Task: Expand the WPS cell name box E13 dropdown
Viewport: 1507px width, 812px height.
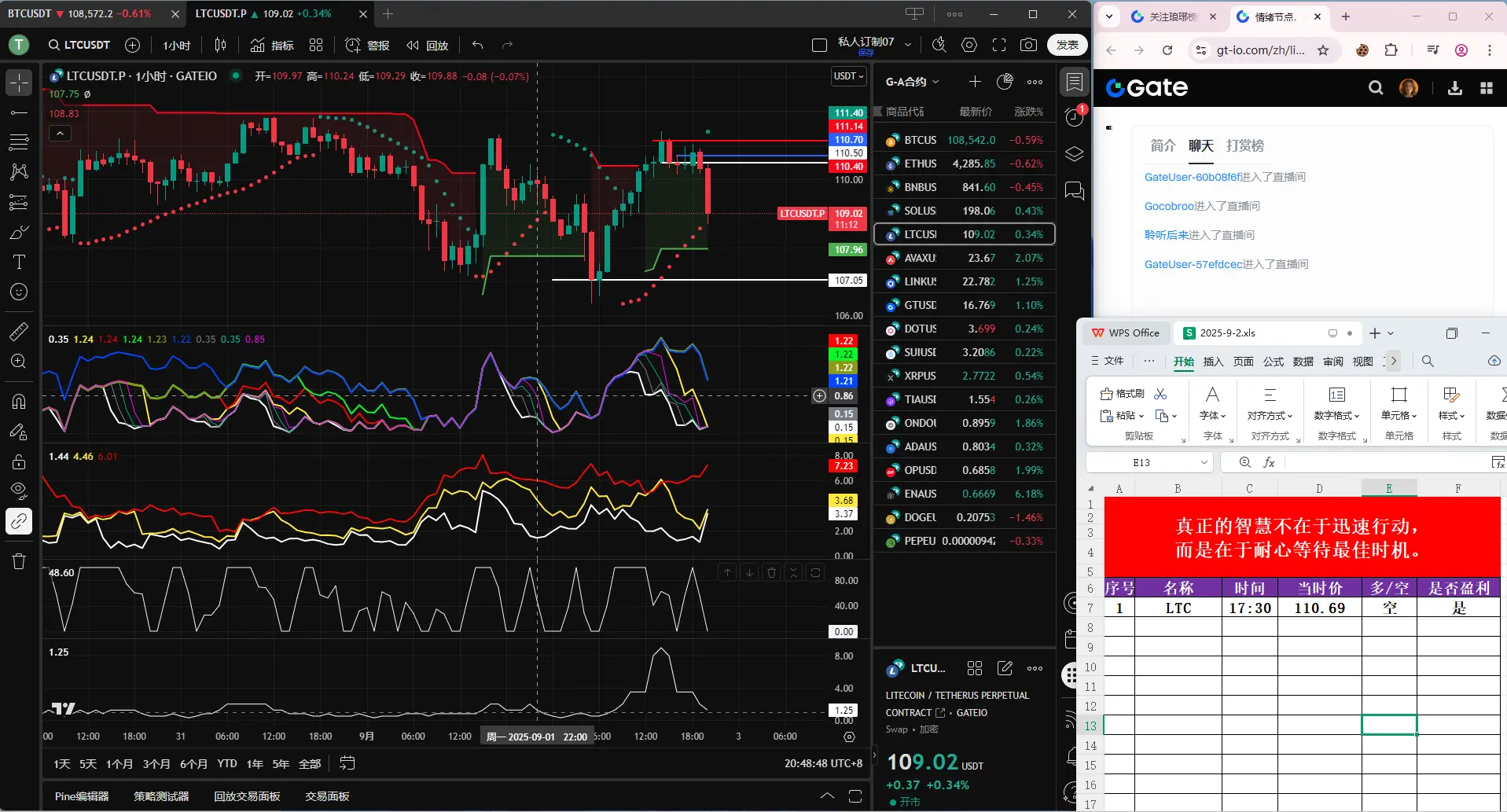Action: click(1204, 462)
